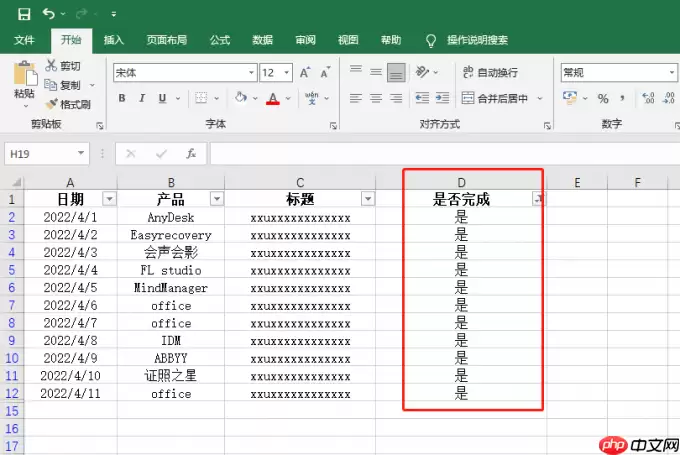Image resolution: width=680 pixels, height=455 pixels.
Task: Click 合并后居中 merge and center
Action: [x=495, y=98]
